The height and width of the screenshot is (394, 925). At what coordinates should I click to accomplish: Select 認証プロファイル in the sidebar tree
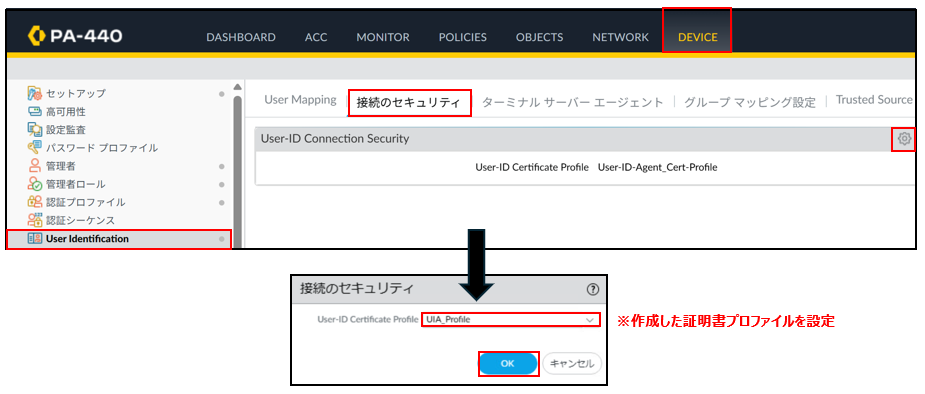[x=86, y=202]
